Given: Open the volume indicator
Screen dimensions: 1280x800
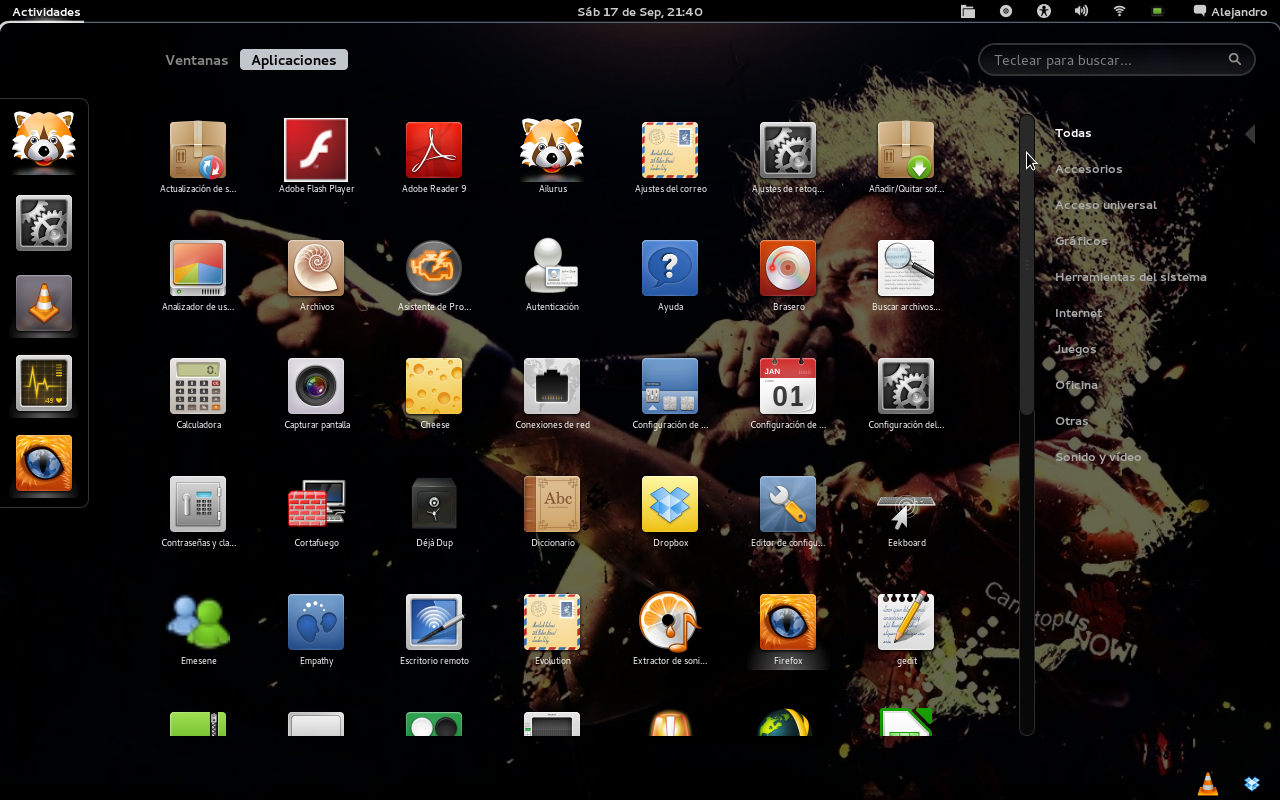Looking at the screenshot, I should click(x=1081, y=12).
